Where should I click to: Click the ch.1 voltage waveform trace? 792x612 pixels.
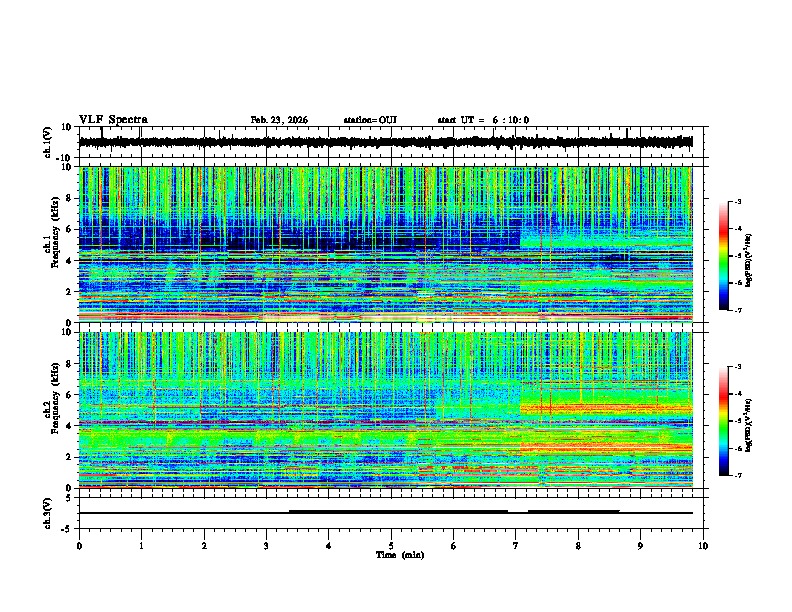coord(385,142)
